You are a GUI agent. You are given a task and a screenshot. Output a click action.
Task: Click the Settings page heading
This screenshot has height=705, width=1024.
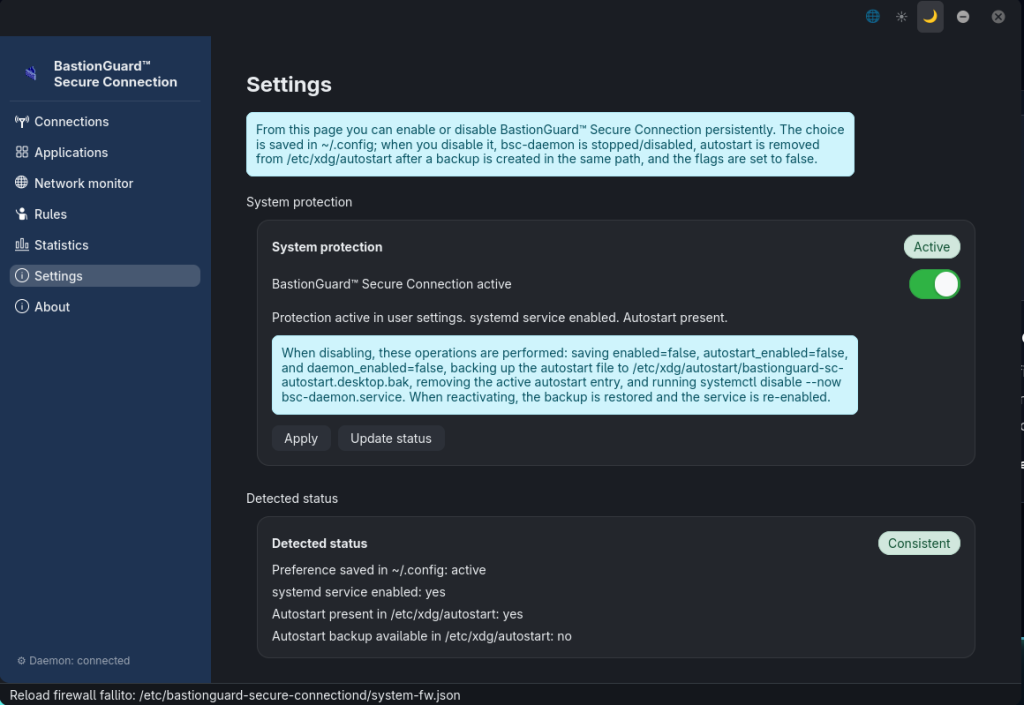[x=289, y=85]
